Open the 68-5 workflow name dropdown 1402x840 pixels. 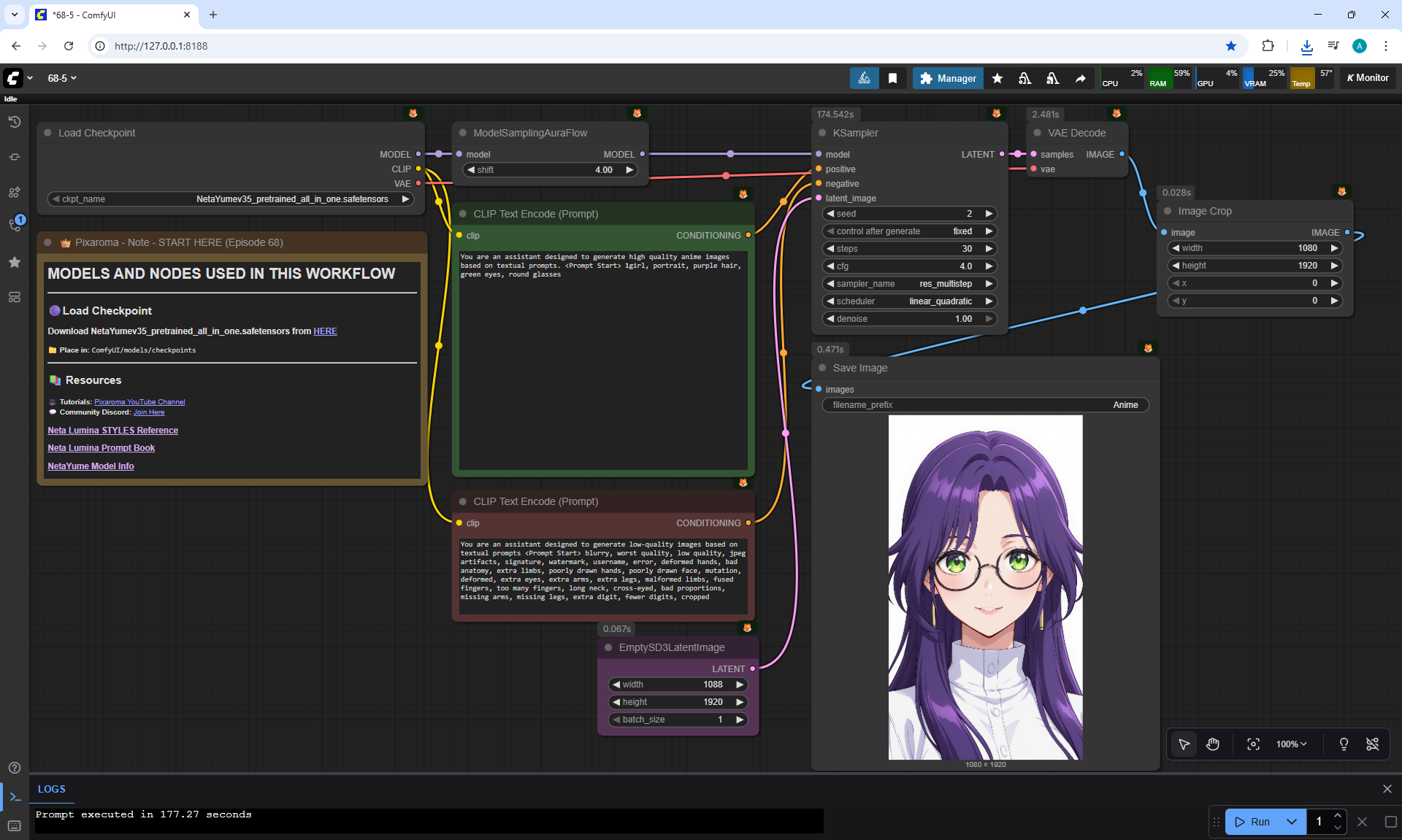click(62, 78)
